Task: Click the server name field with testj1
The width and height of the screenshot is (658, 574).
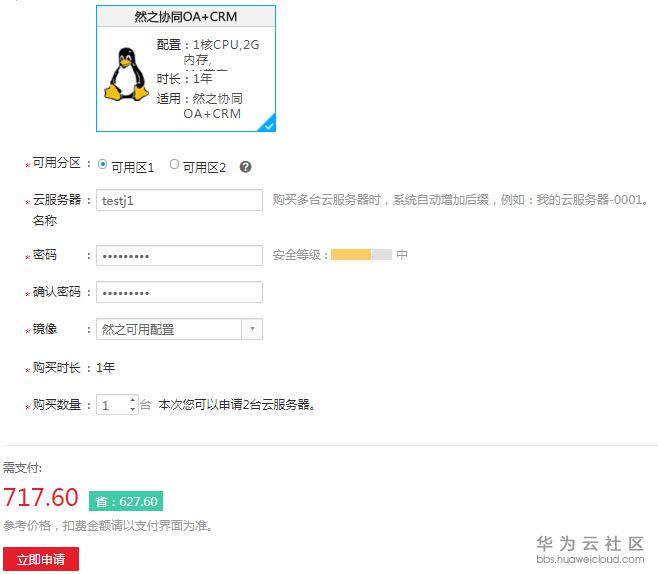Action: pyautogui.click(x=180, y=200)
